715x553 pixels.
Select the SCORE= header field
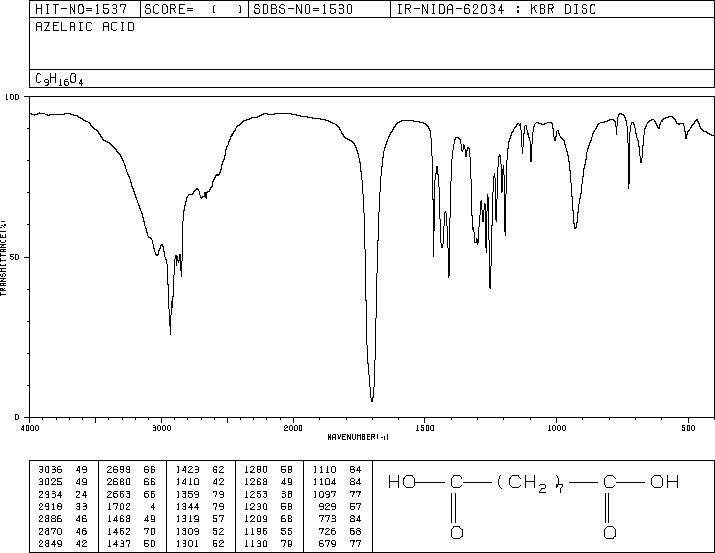click(x=194, y=9)
